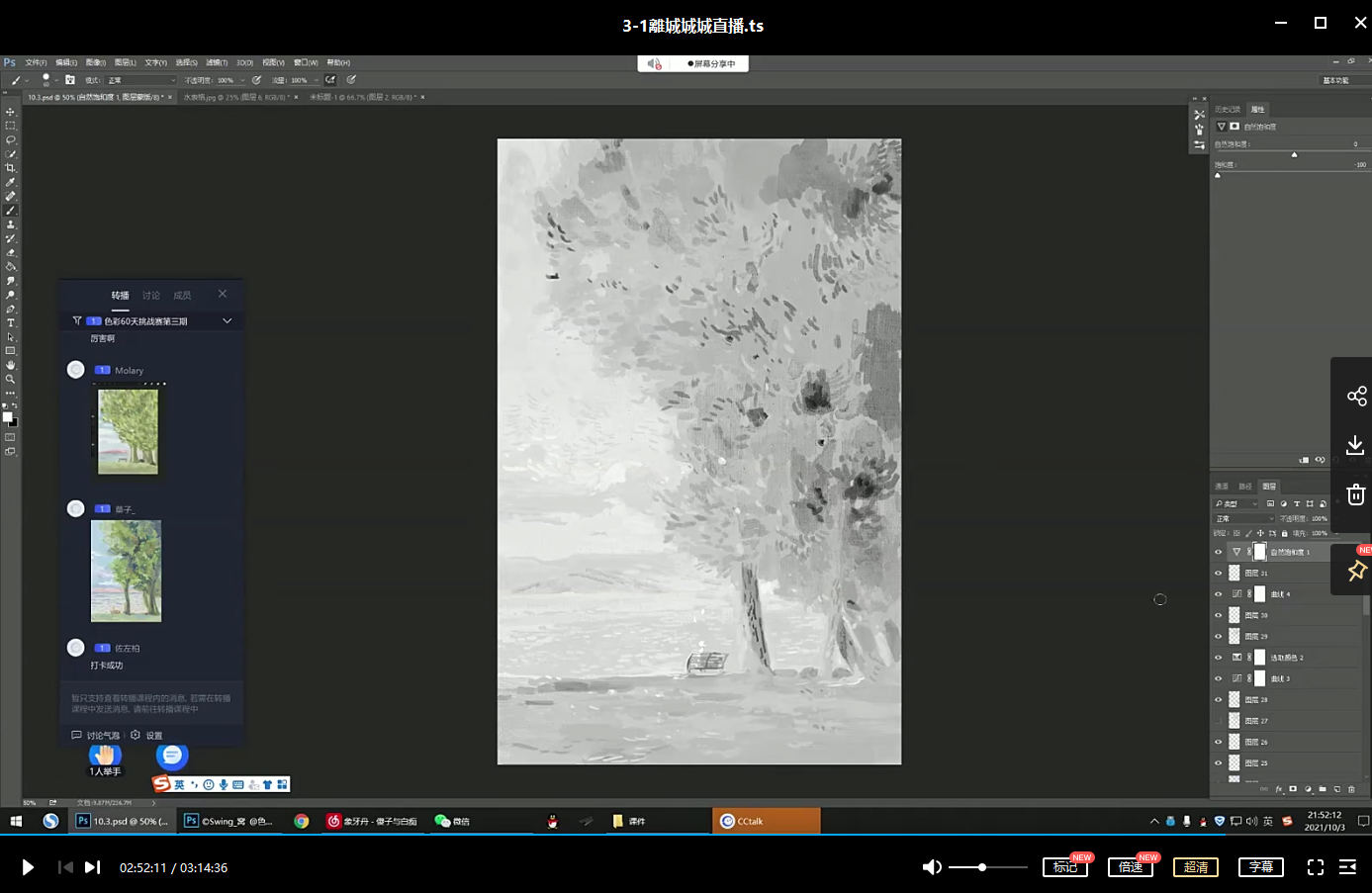Select the Move tool in Photoshop toolbar
1372x893 pixels.
point(11,112)
